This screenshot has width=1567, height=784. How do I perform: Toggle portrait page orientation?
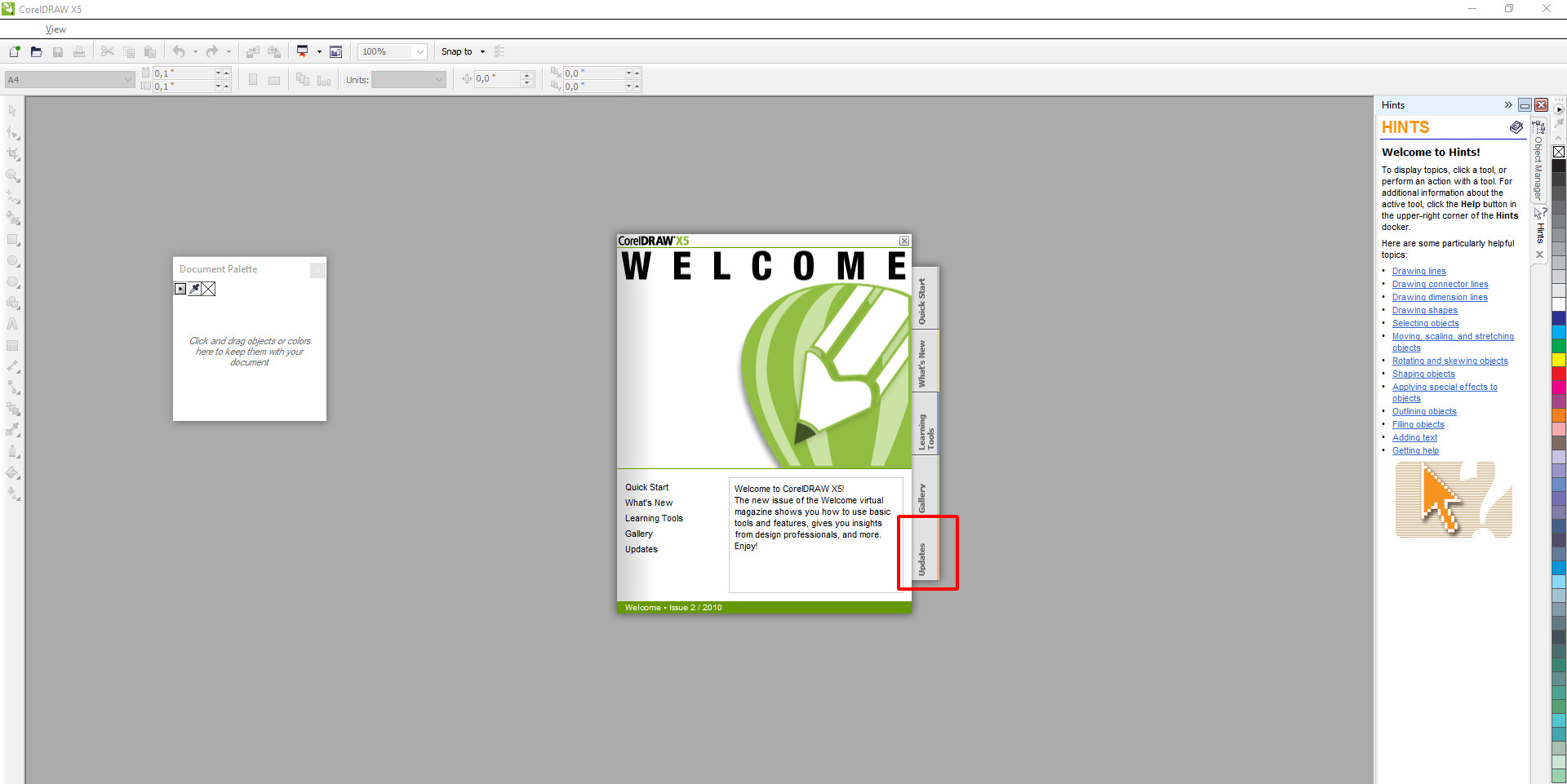(253, 80)
